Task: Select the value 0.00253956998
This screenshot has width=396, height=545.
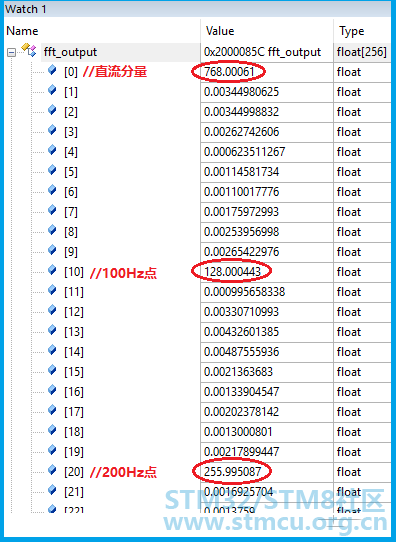Action: coord(241,232)
